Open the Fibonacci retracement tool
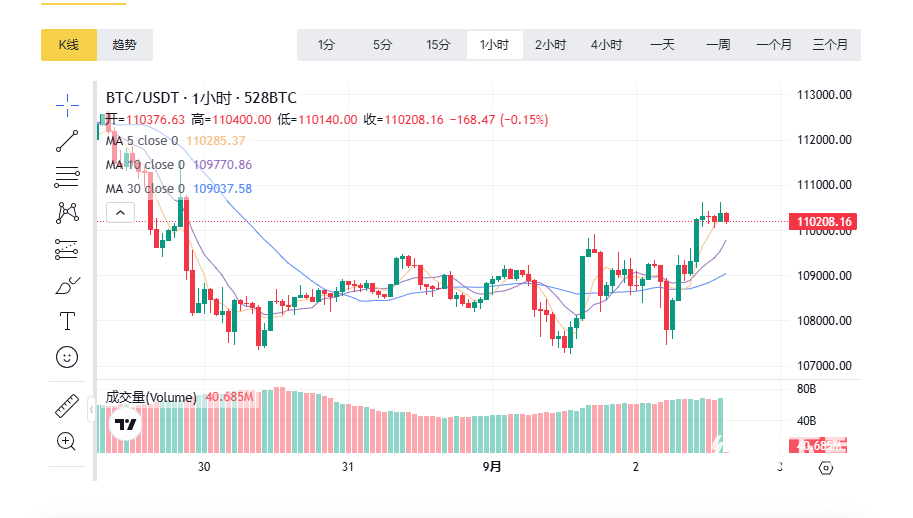The image size is (913, 518). point(67,177)
